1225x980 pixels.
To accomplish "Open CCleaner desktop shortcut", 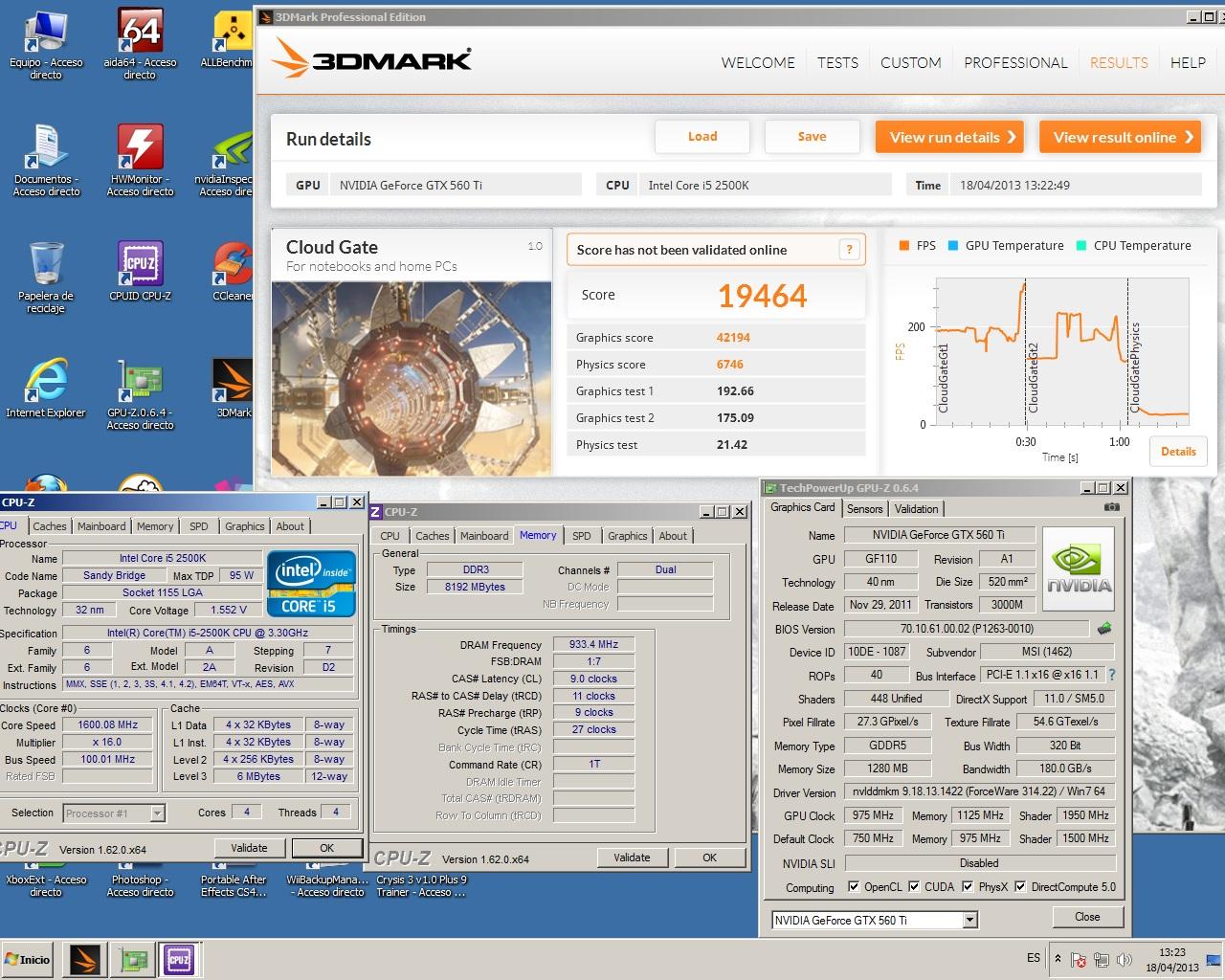I will [233, 272].
